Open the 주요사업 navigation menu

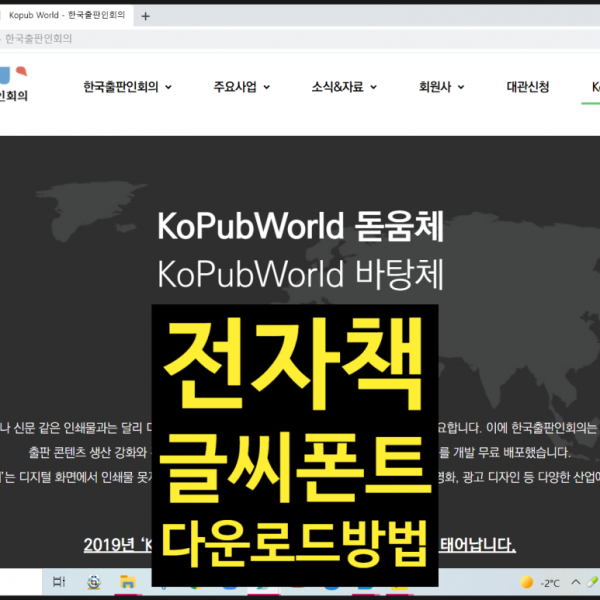(x=235, y=87)
